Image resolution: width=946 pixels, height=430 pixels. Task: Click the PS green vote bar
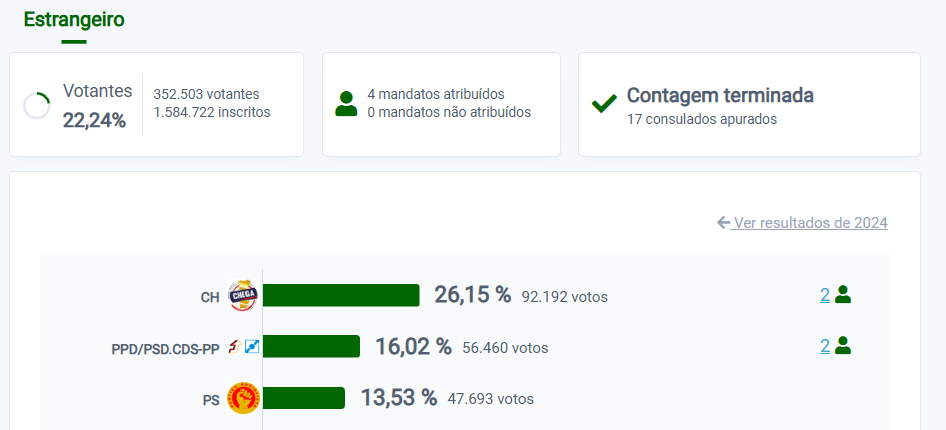tap(303, 398)
